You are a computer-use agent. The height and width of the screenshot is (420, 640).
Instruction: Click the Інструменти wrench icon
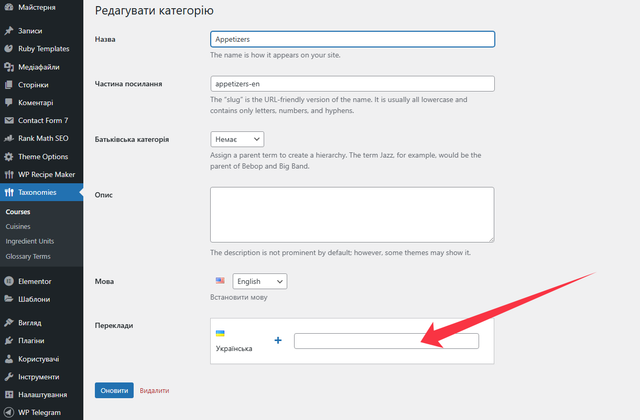coord(9,377)
